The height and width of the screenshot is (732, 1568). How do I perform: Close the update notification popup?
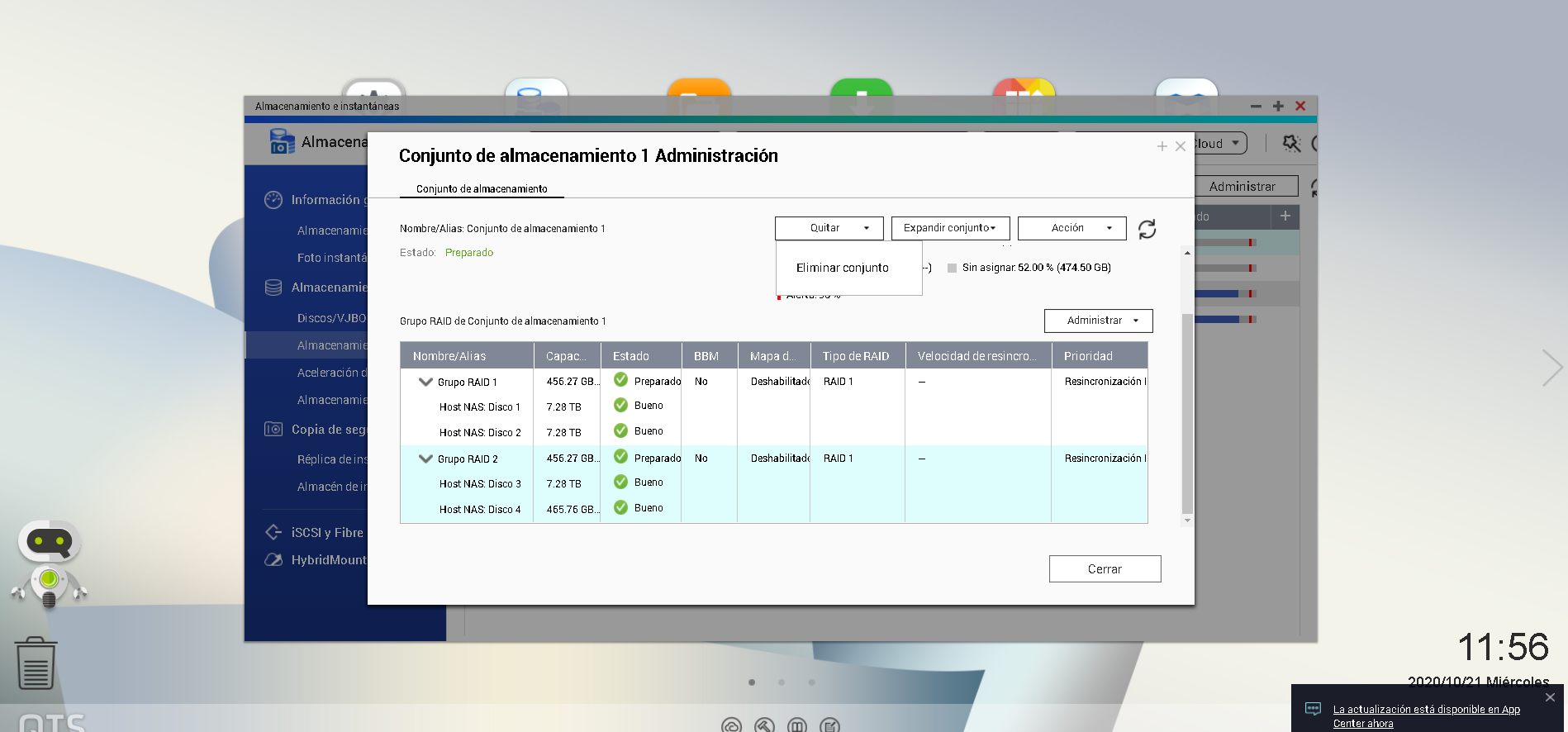click(x=1550, y=697)
